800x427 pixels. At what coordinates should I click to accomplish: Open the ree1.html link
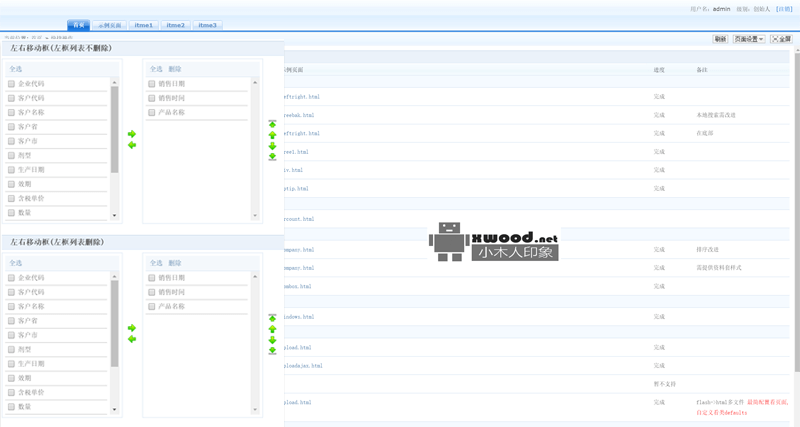(x=296, y=152)
